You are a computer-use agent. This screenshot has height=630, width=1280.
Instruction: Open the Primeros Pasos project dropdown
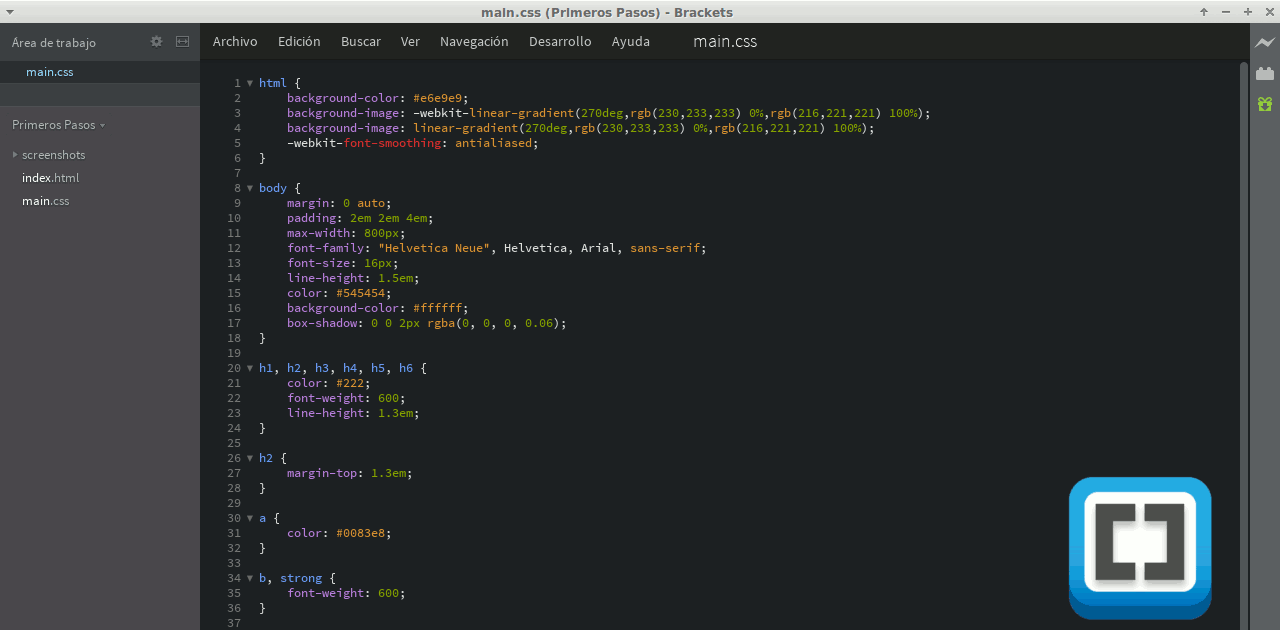(x=54, y=124)
